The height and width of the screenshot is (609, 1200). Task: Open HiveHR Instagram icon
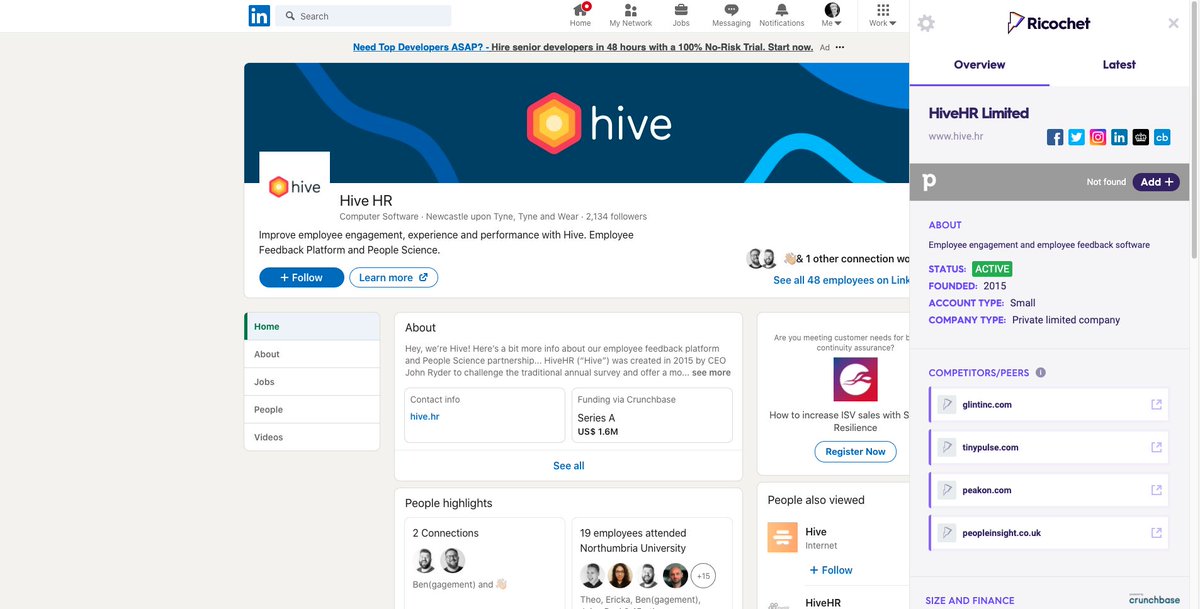click(1098, 137)
